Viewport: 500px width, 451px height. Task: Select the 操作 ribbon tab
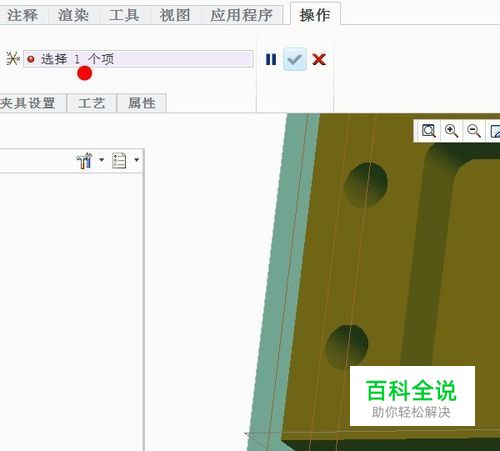click(315, 15)
